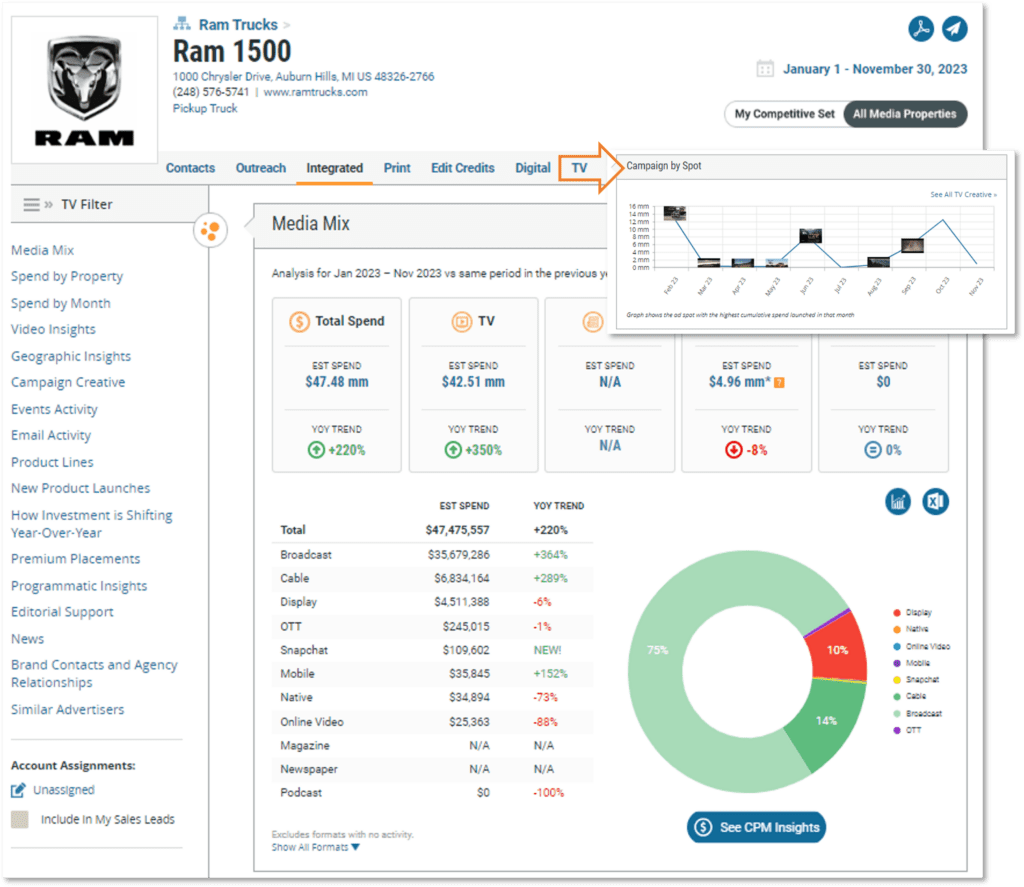Go to Spend by Month section

tap(61, 304)
